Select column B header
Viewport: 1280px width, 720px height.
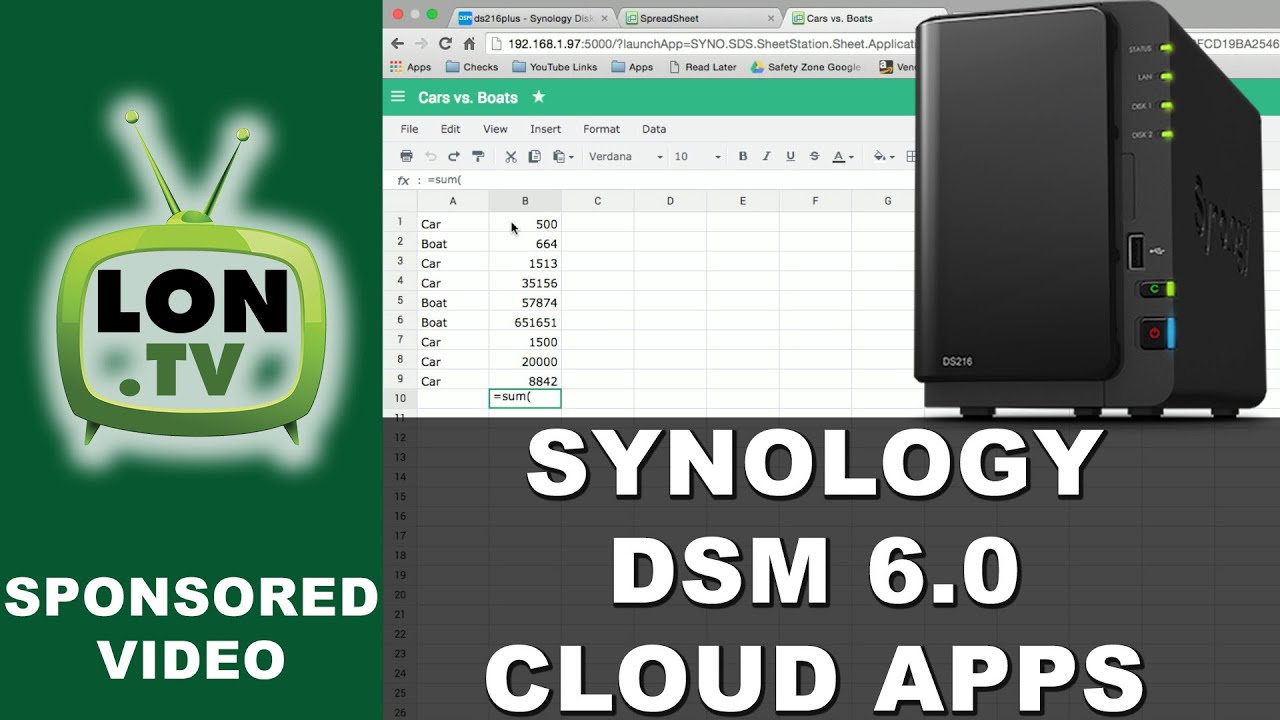point(525,201)
